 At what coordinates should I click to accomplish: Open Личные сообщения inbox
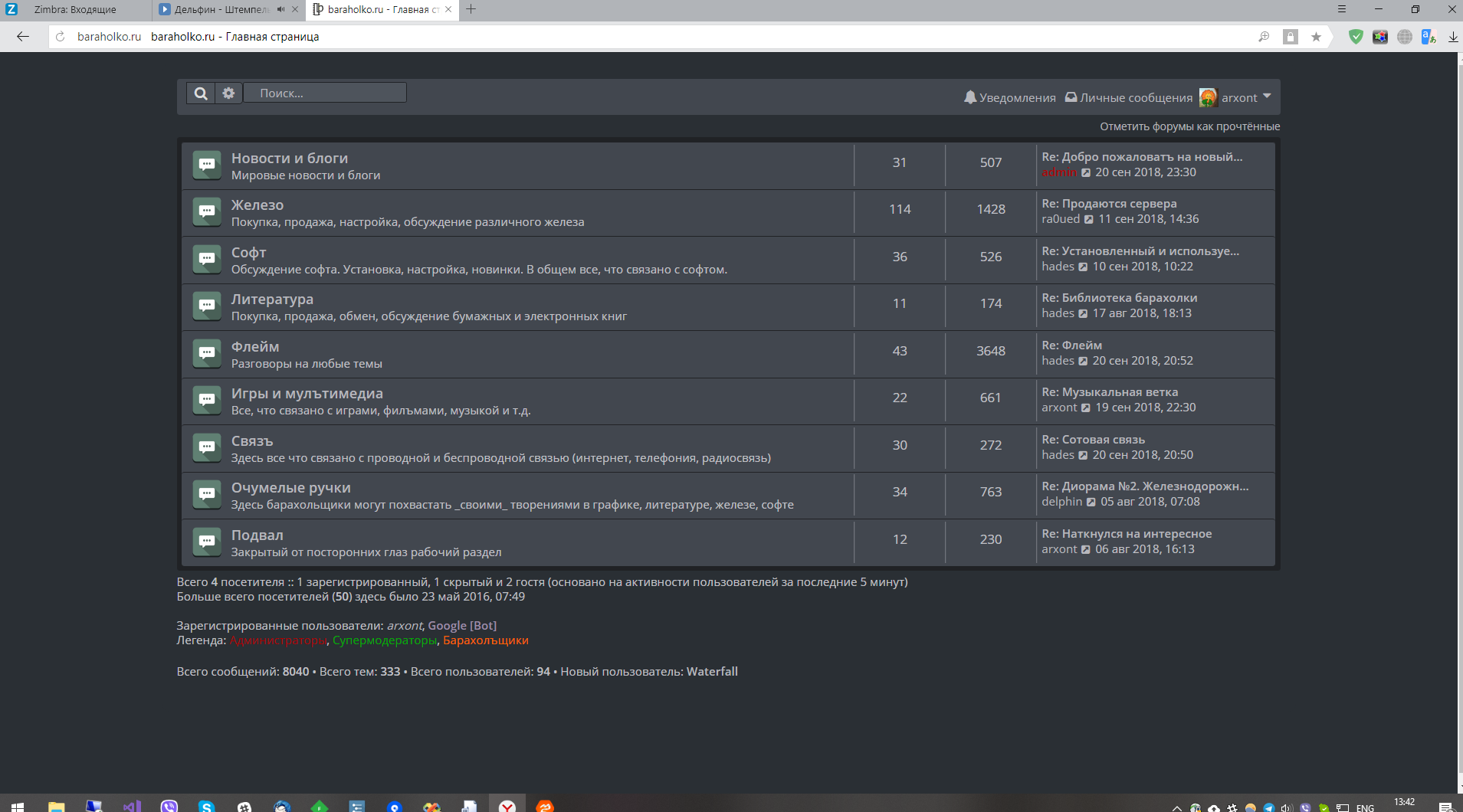coord(1129,97)
